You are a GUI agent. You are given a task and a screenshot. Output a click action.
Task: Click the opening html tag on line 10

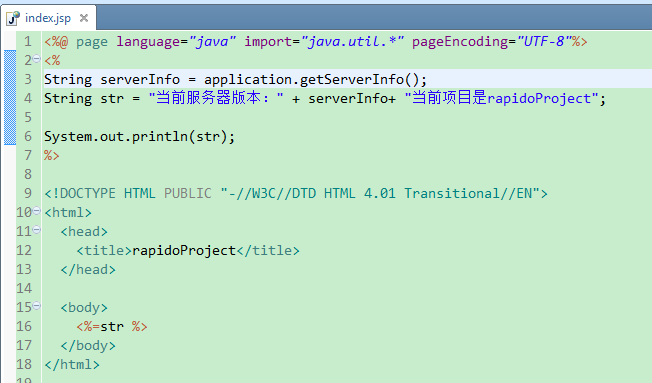coord(68,213)
